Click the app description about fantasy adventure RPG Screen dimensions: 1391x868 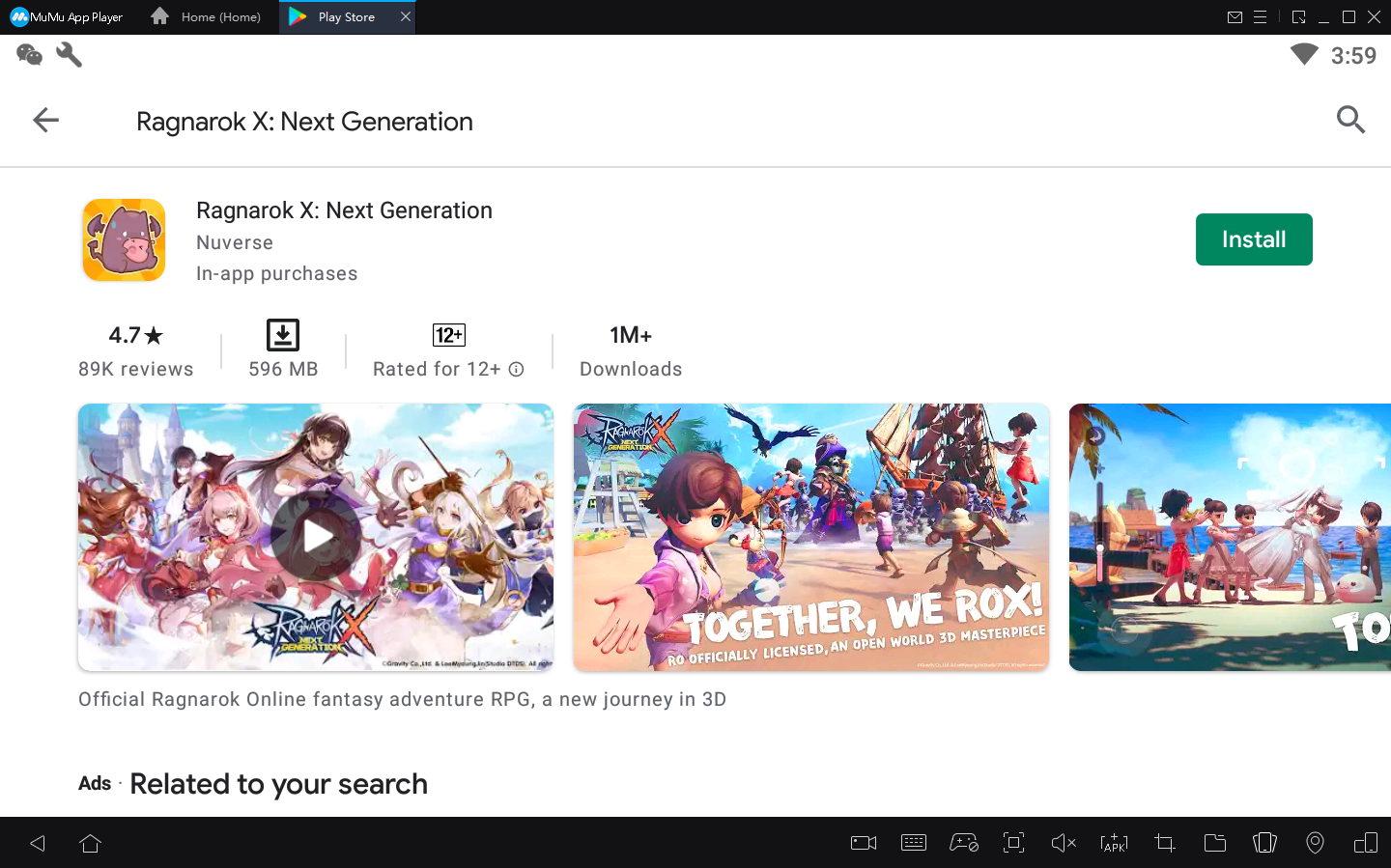point(402,699)
